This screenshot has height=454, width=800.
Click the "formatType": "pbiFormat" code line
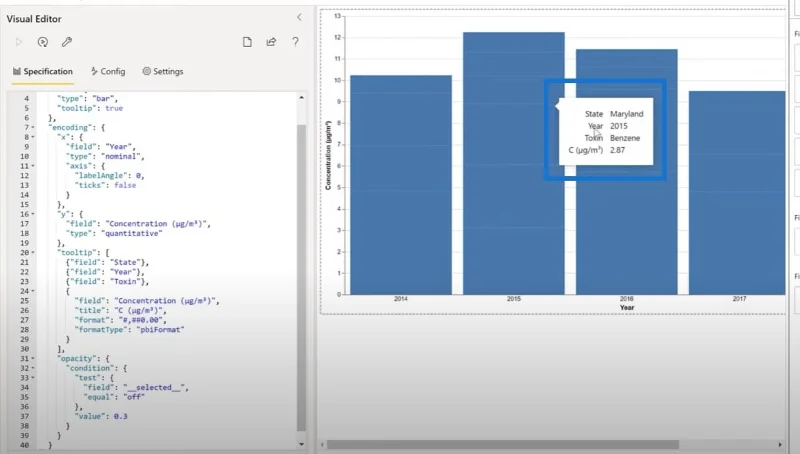[129, 330]
